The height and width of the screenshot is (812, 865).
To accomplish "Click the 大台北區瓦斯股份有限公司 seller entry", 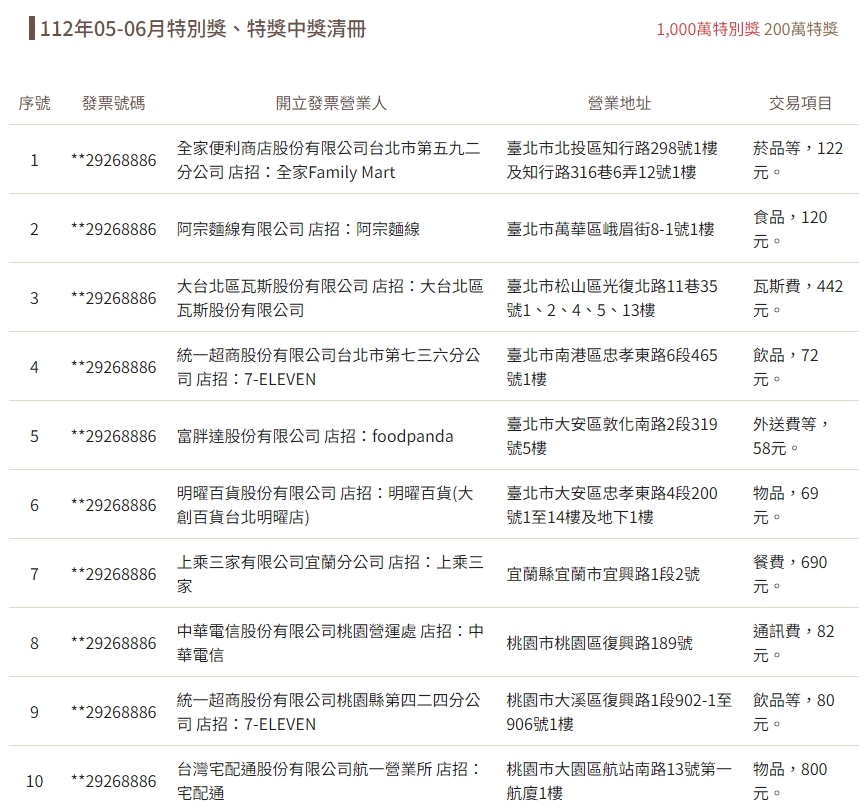I will 330,298.
